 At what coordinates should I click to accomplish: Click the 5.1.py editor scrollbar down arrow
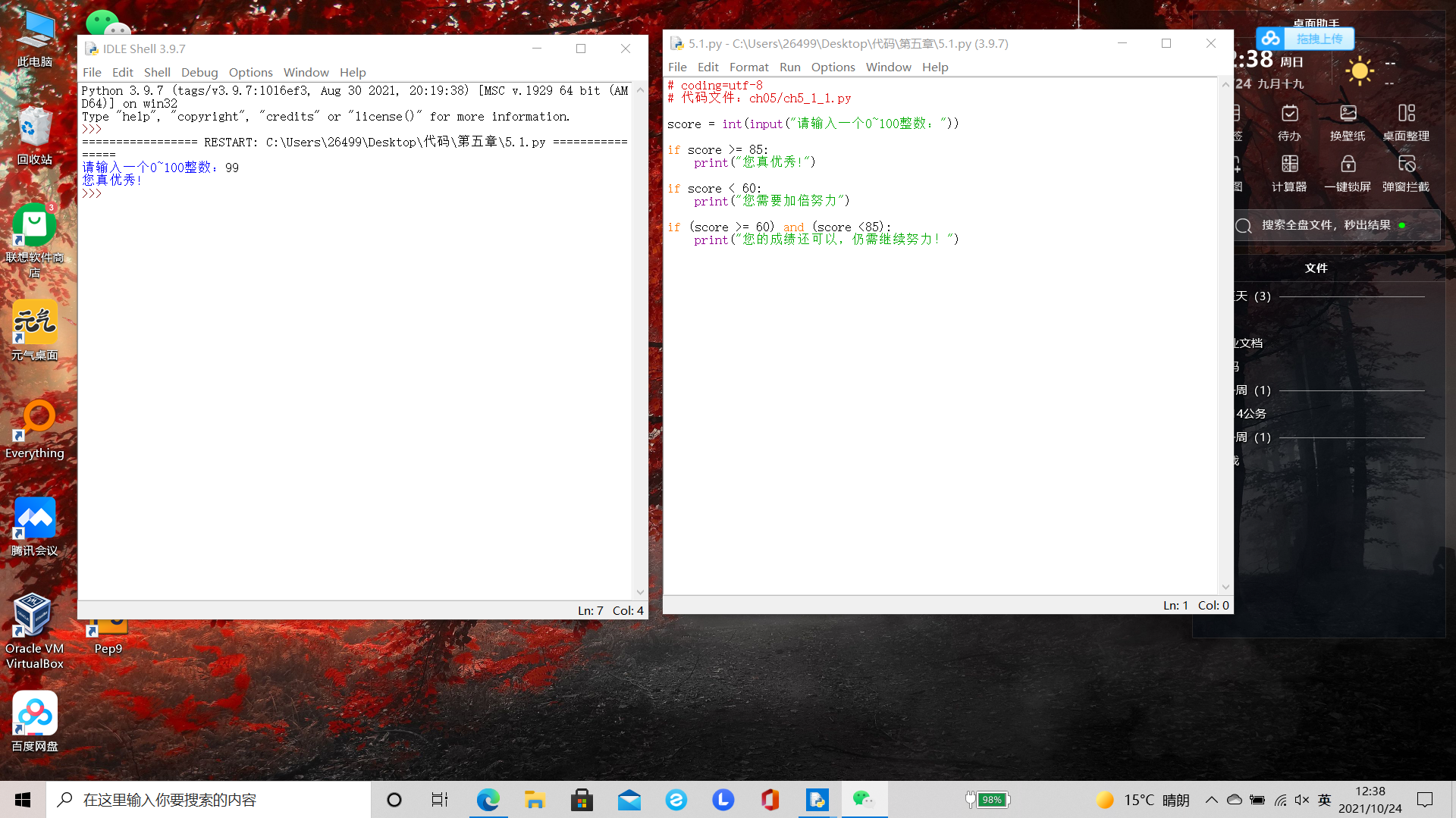coord(1225,587)
